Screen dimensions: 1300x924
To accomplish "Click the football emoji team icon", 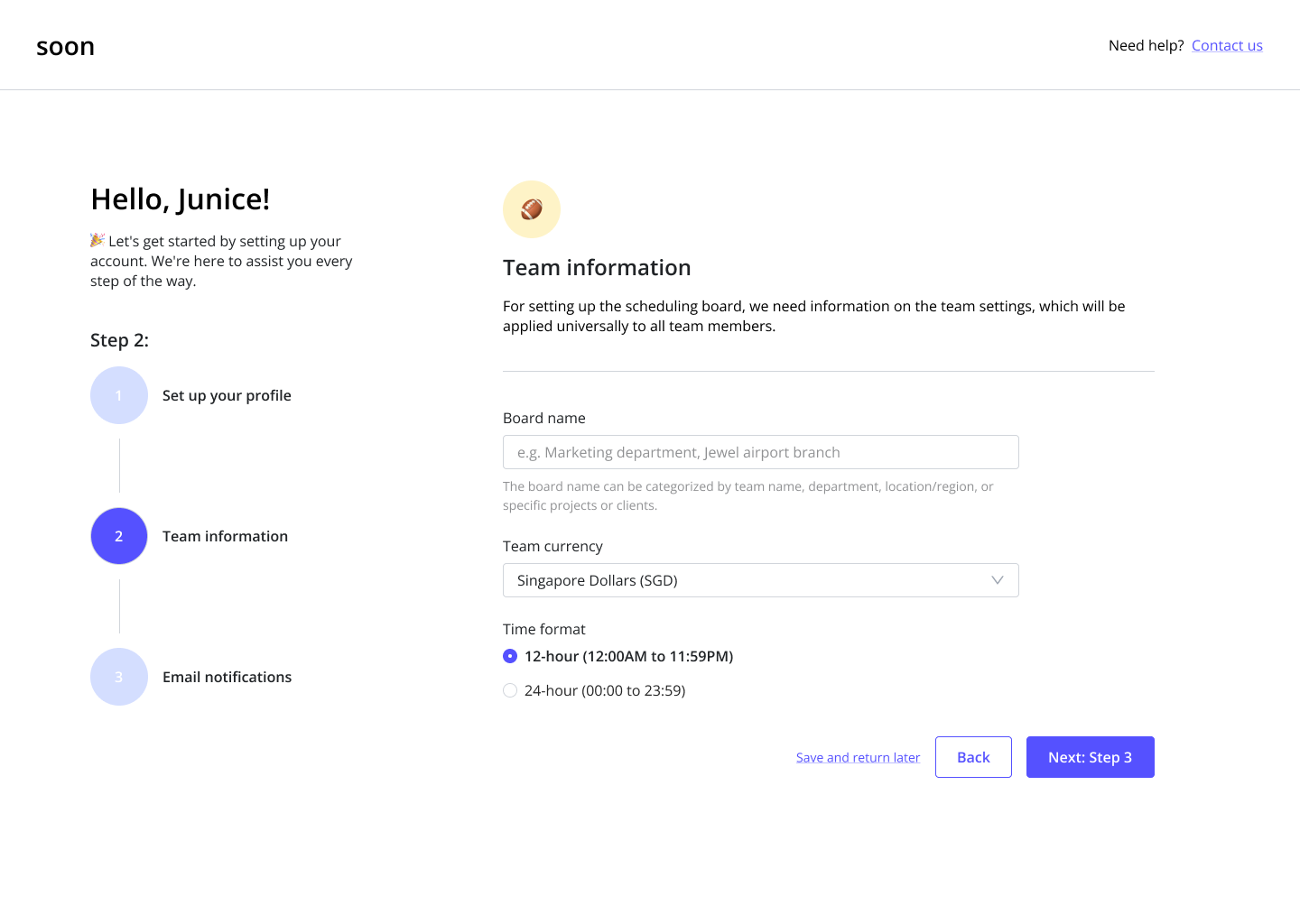I will [532, 209].
